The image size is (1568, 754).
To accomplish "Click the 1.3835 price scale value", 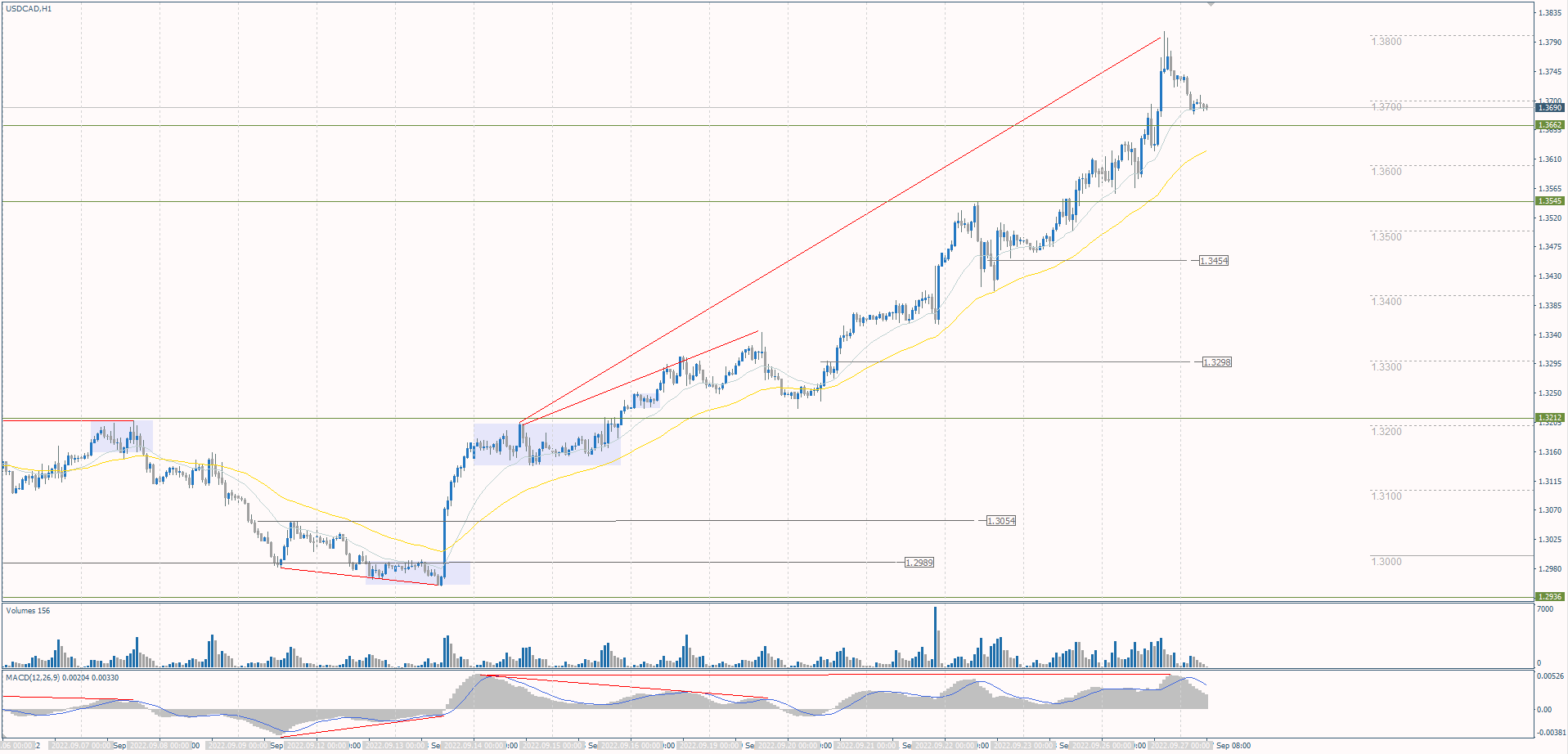I will point(1550,13).
